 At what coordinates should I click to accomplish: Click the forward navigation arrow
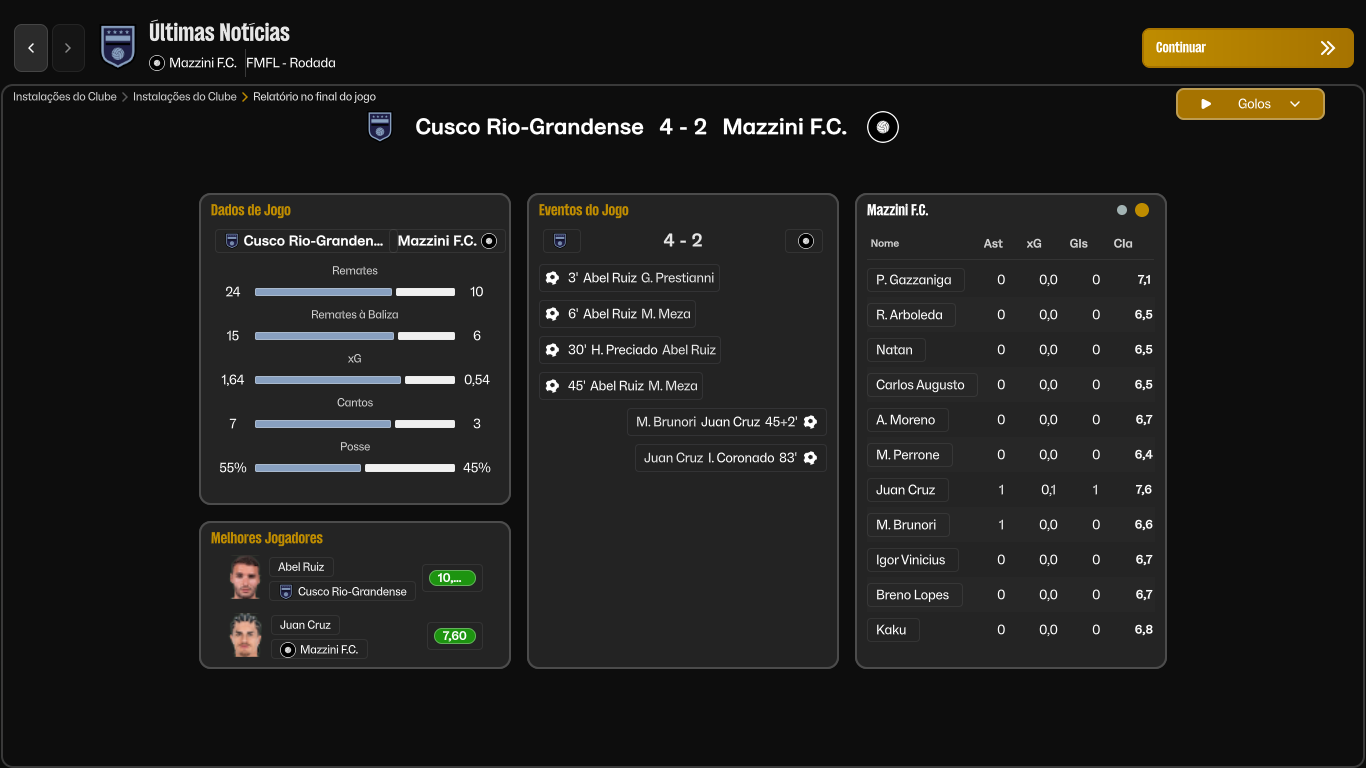coord(68,48)
